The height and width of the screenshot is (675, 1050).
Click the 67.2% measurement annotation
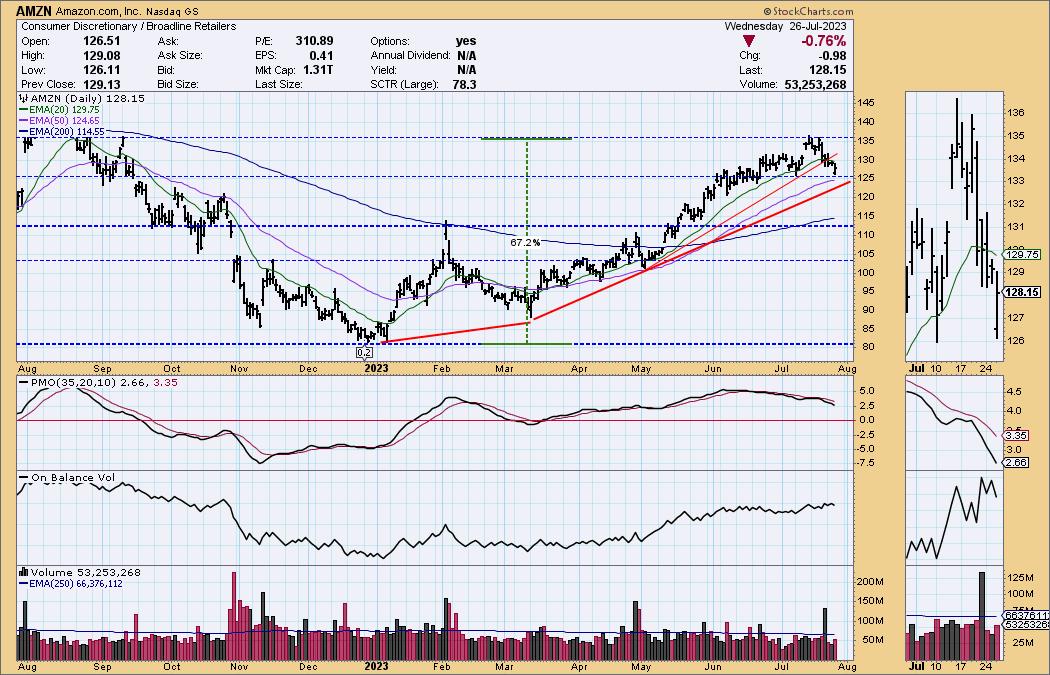click(x=525, y=242)
